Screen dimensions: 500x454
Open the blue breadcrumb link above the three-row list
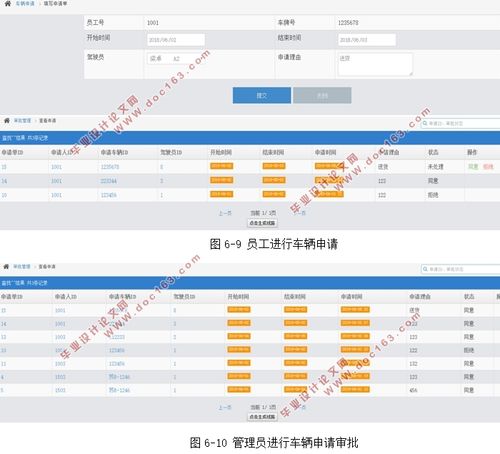[22, 120]
